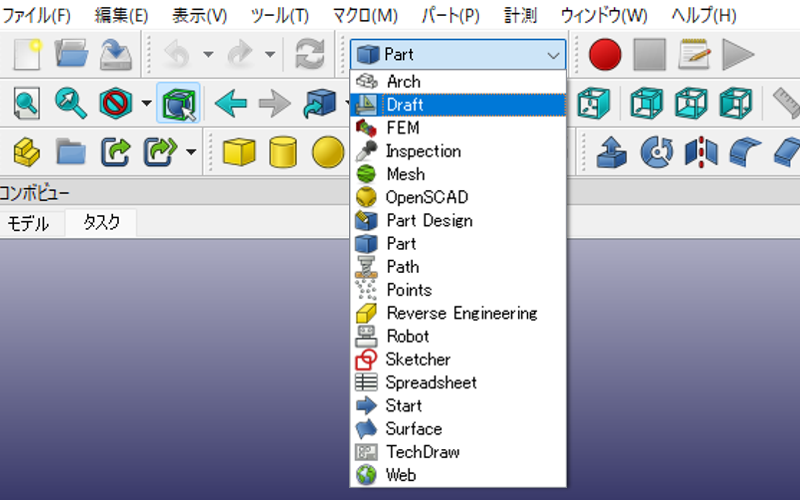Screen dimensions: 800x500
Task: Save the document via disk icon
Action: pos(116,54)
